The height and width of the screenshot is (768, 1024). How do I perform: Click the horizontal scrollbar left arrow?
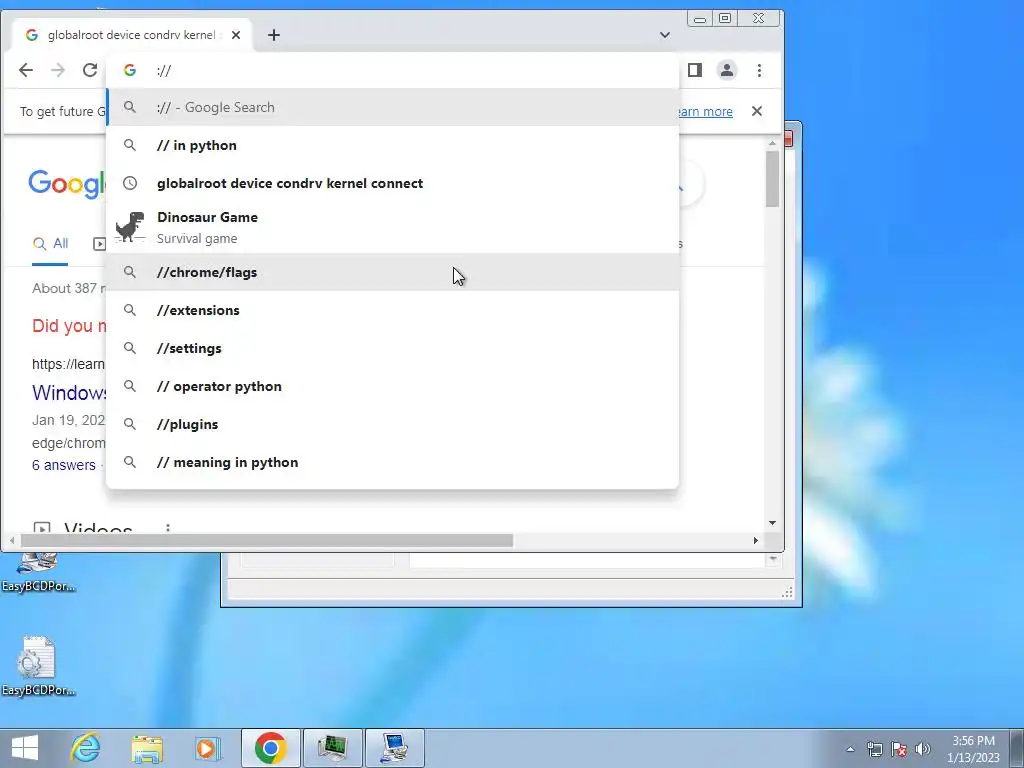(x=12, y=541)
